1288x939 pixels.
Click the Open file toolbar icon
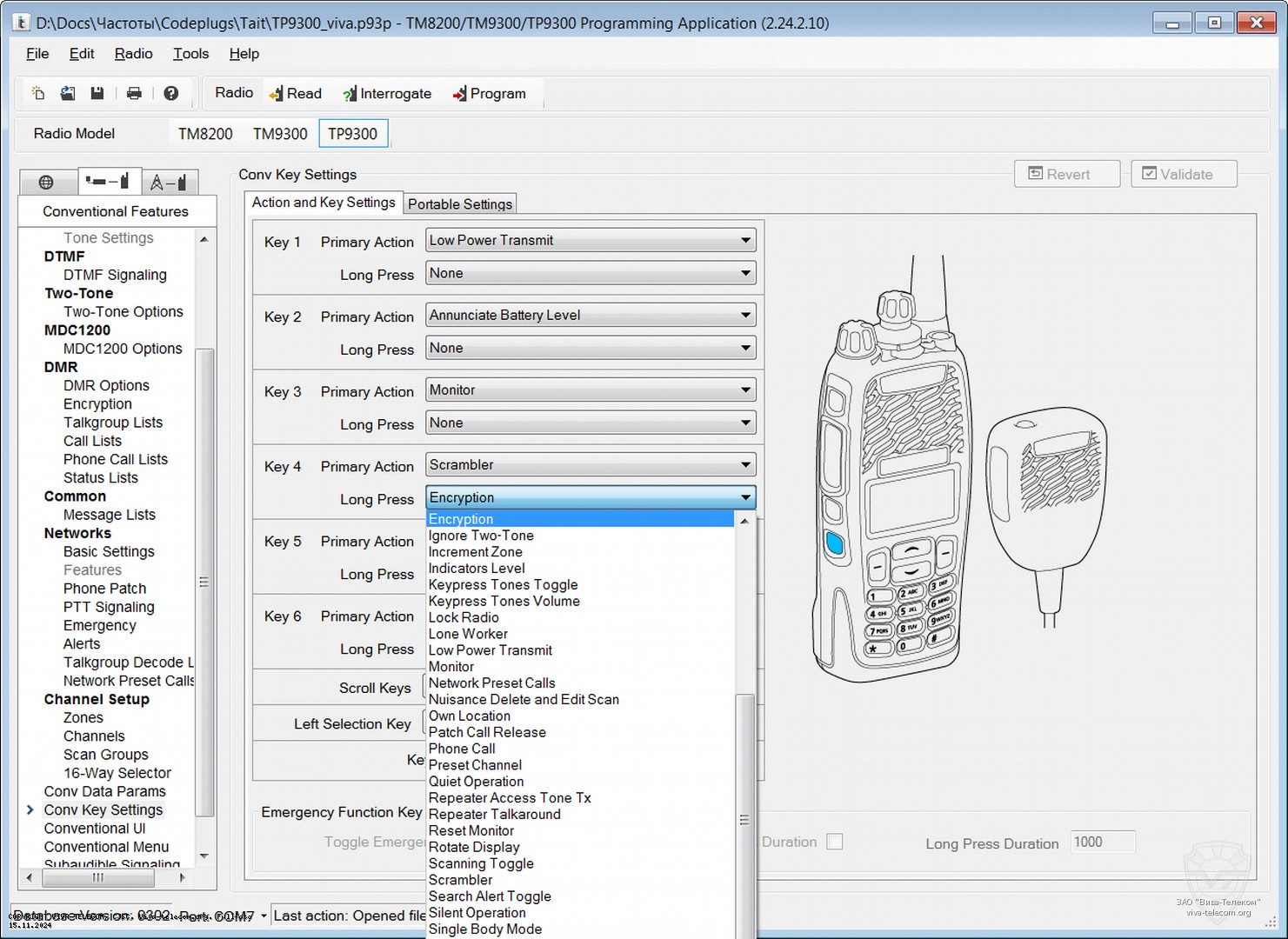point(68,93)
